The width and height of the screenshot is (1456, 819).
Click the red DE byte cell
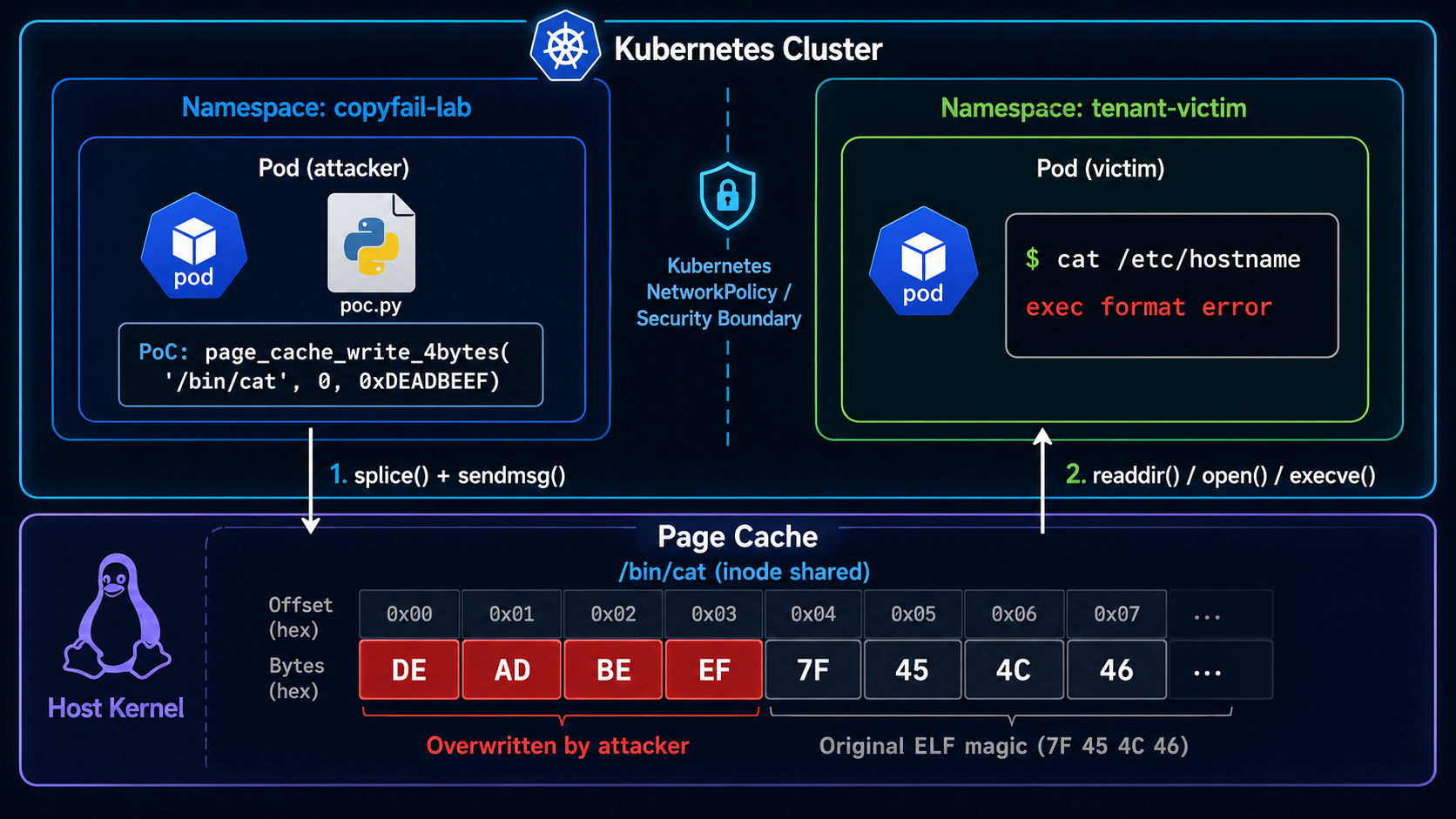click(x=409, y=670)
